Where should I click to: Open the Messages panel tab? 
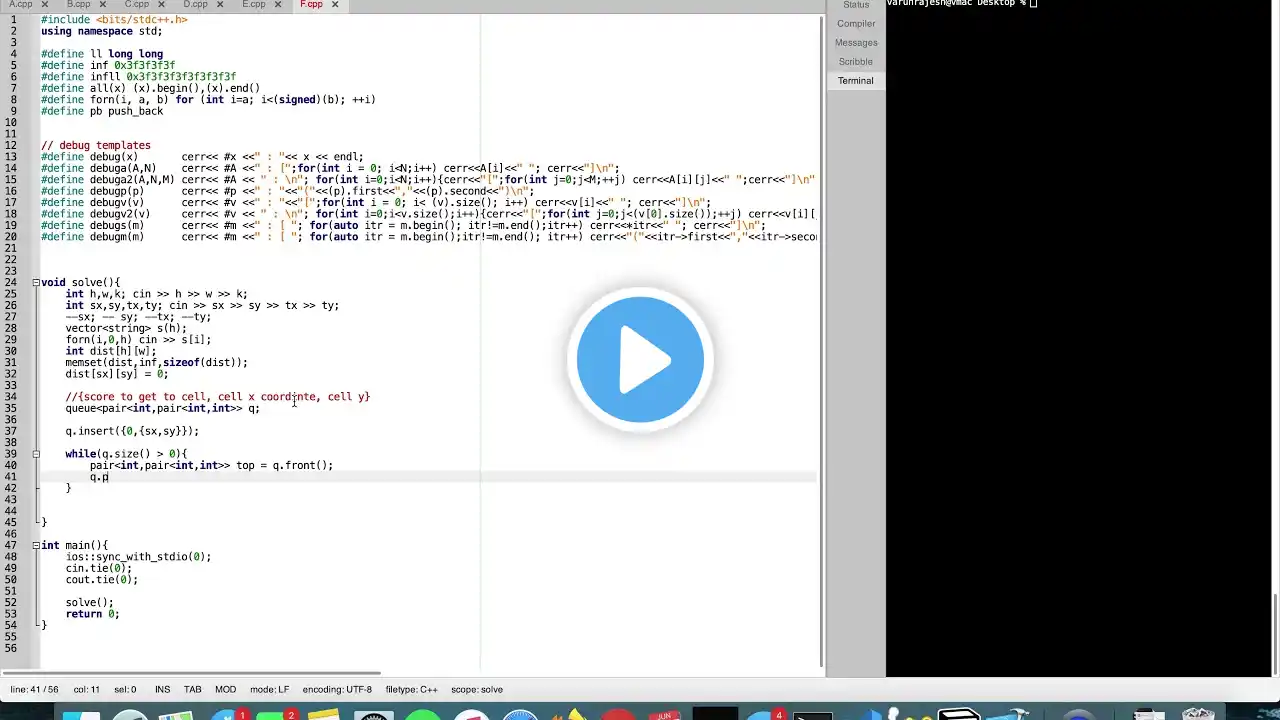856,42
